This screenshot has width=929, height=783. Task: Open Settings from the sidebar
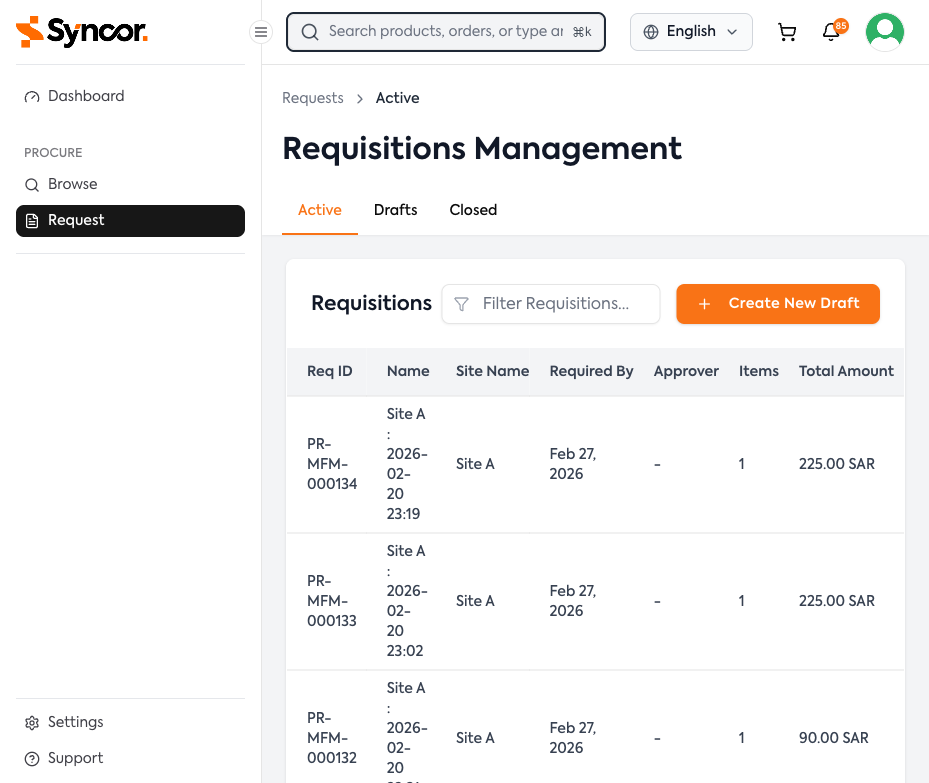[76, 722]
